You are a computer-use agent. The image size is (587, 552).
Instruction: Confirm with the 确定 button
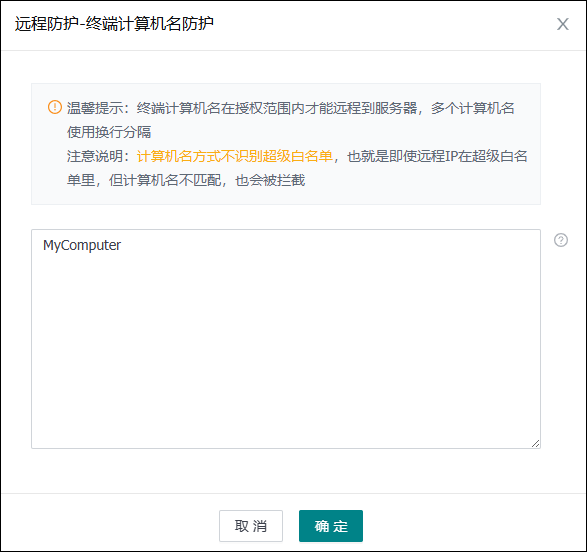(331, 525)
